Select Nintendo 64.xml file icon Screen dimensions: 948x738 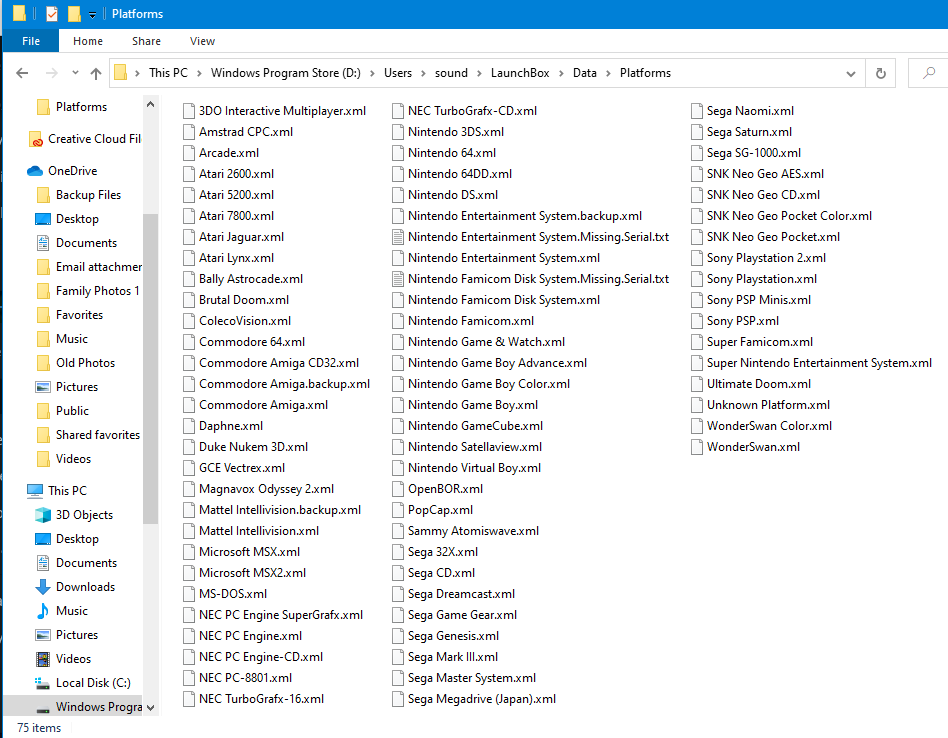click(x=398, y=153)
